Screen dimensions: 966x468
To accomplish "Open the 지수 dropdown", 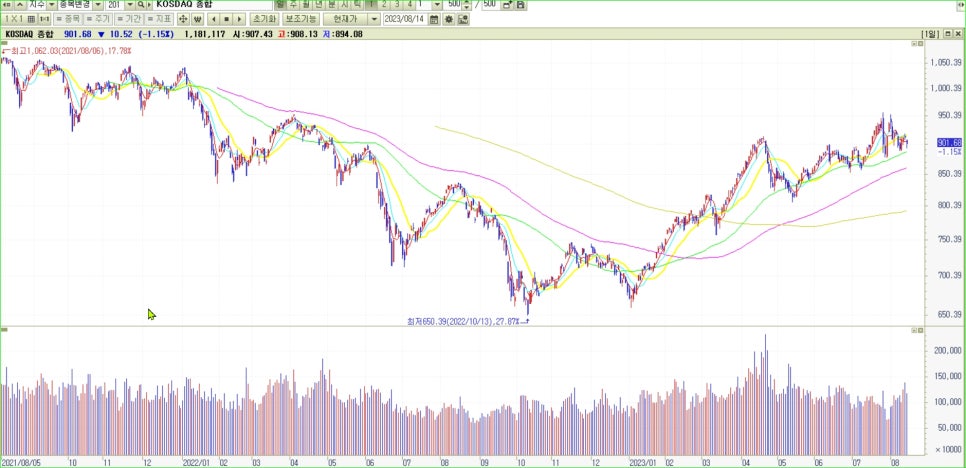I will [x=52, y=4].
